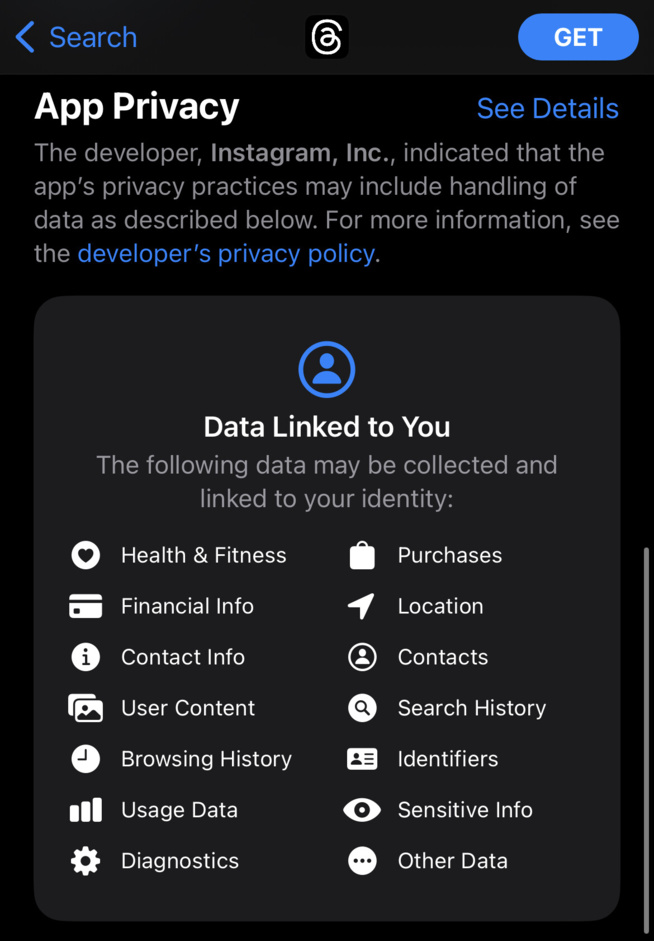Tap the Other Data ellipsis icon
Screen dimensions: 654x941
point(362,861)
